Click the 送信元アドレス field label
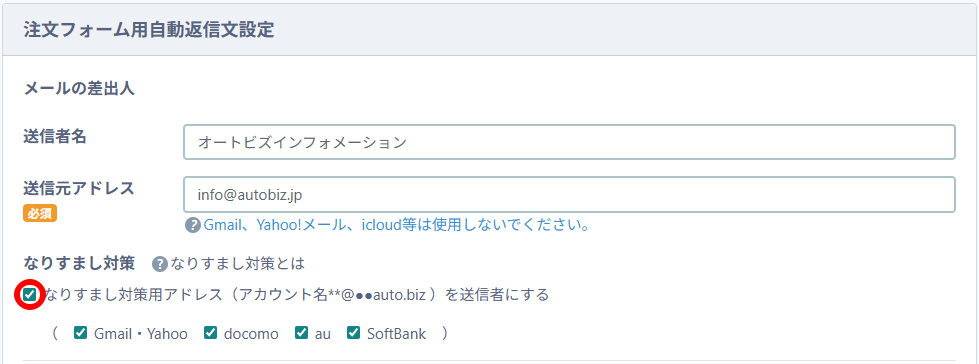The image size is (979, 364). pyautogui.click(x=79, y=188)
